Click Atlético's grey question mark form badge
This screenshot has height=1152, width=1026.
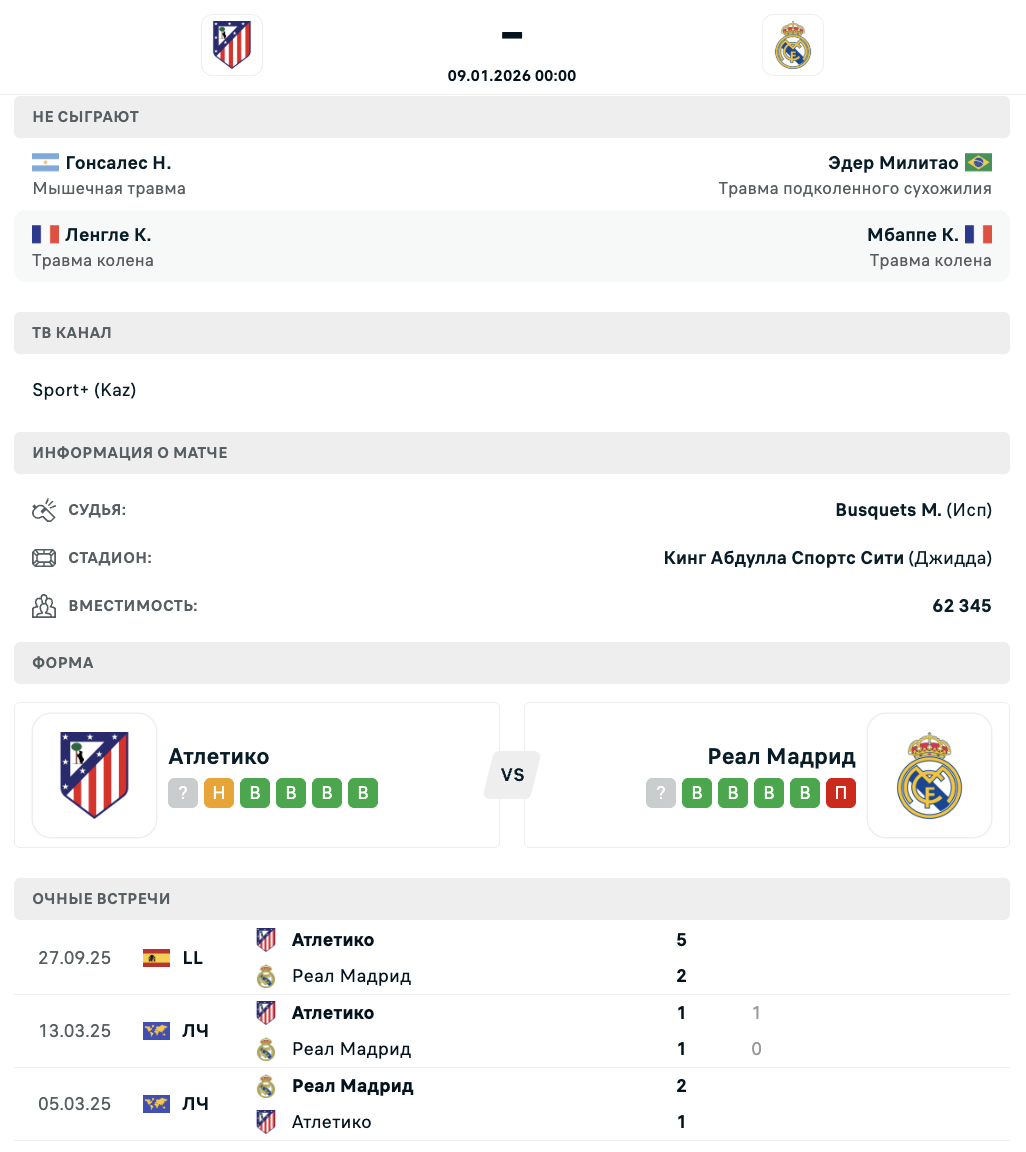tap(183, 794)
